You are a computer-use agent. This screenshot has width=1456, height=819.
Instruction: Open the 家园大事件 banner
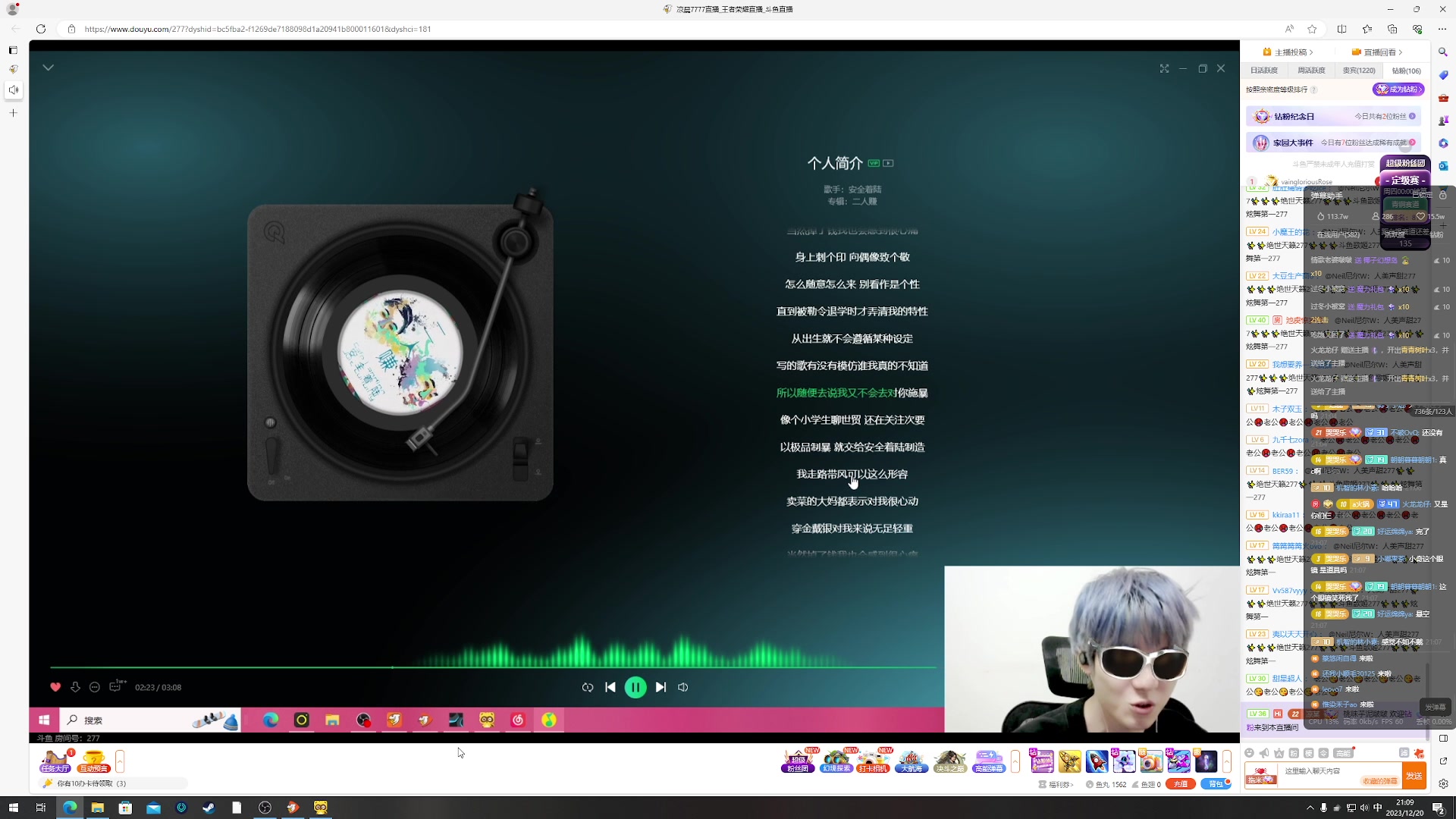coord(1333,143)
